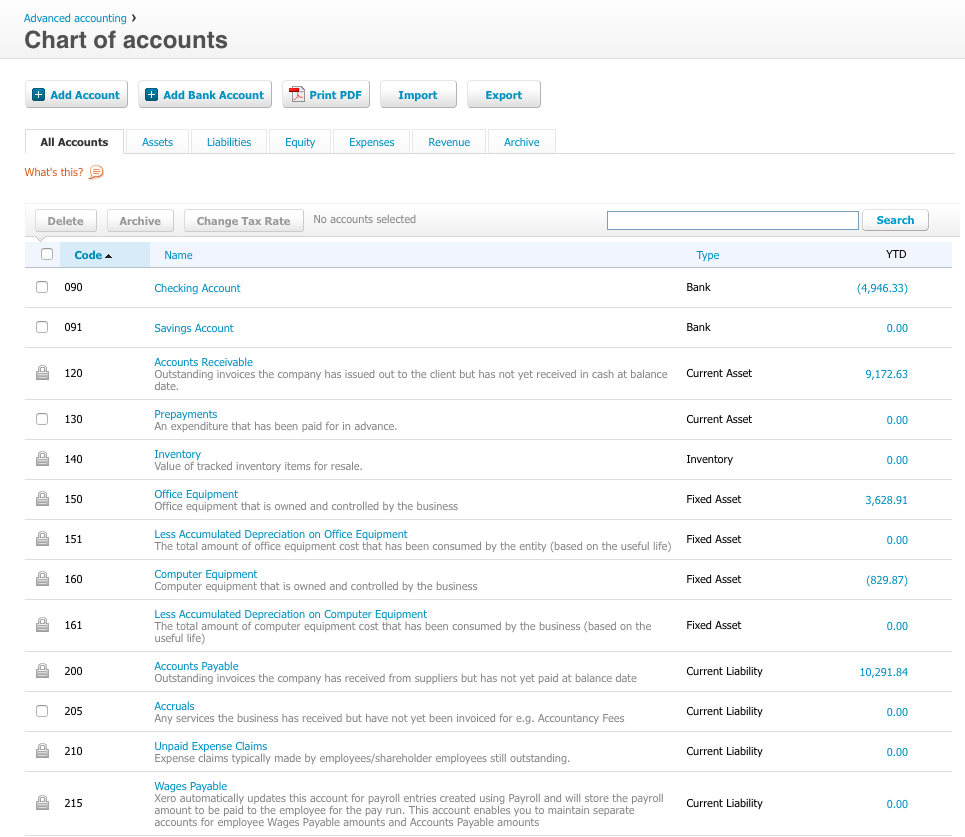The image size is (965, 837).
Task: Tick the Checking Account checkbox
Action: tap(42, 287)
